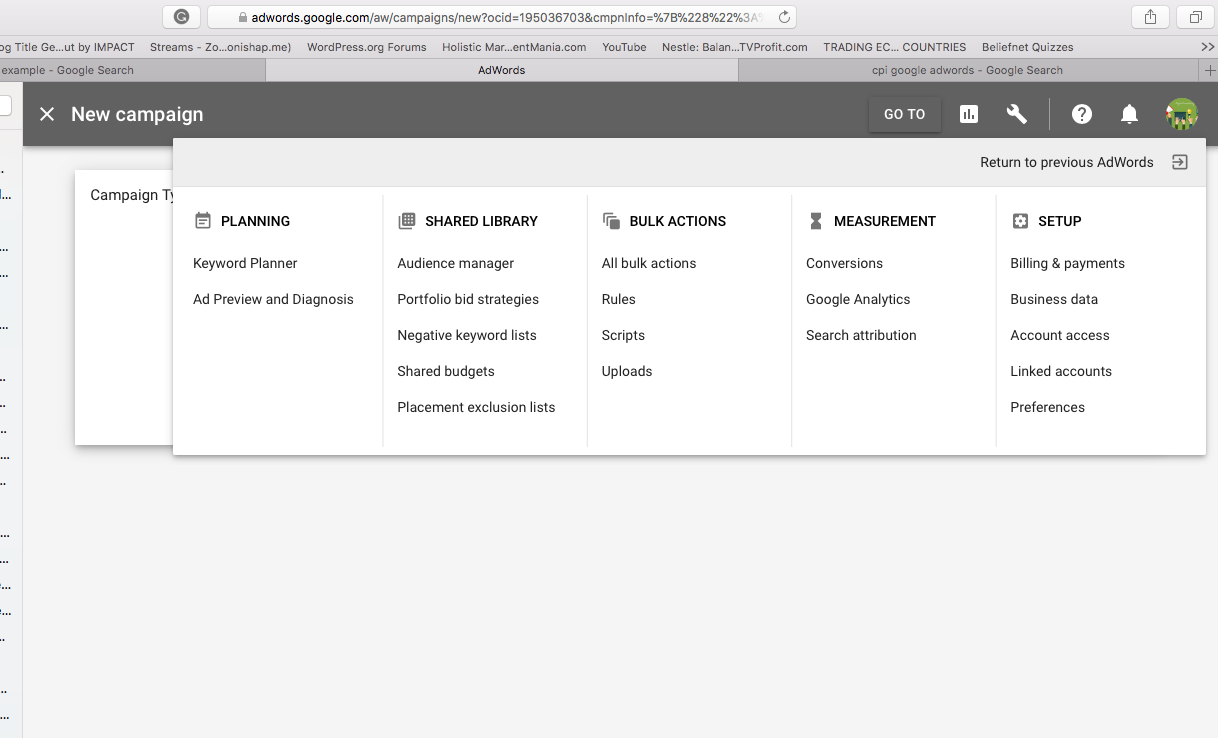Click the lock icon in address bar
Viewport: 1218px width, 738px height.
243,17
